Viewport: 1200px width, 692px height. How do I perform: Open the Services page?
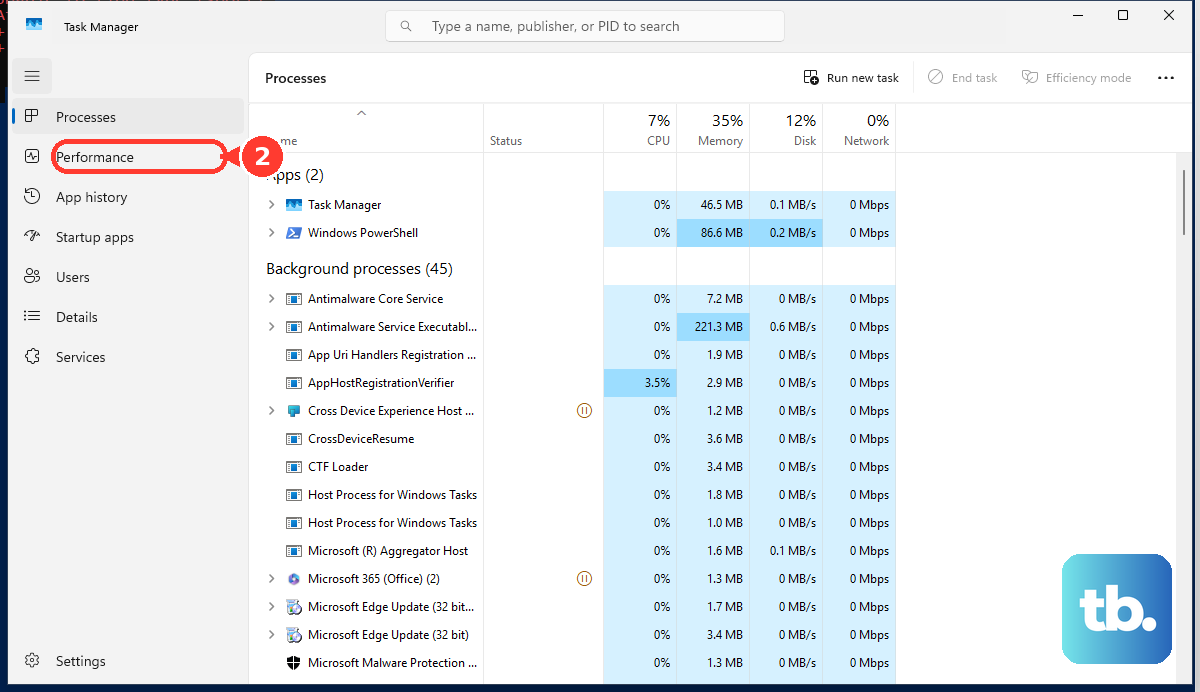click(128, 357)
